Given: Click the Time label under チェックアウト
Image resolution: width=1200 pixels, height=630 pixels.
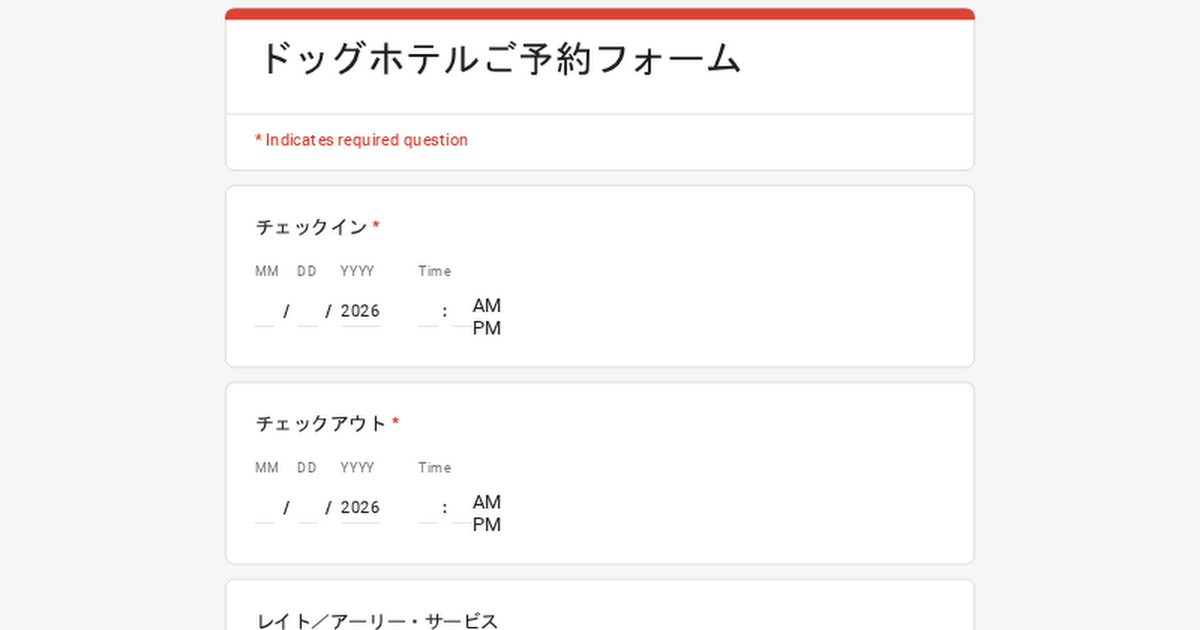Looking at the screenshot, I should click(x=434, y=468).
